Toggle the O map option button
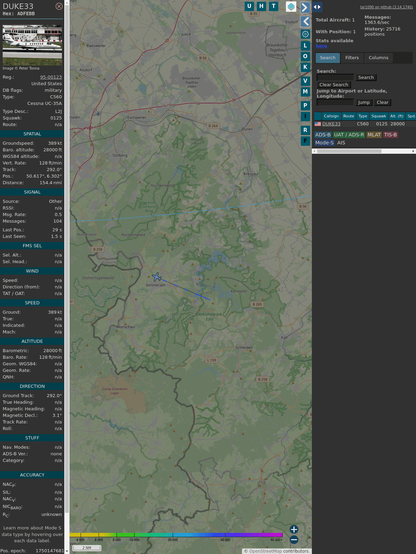This screenshot has width=416, height=554. tap(305, 56)
